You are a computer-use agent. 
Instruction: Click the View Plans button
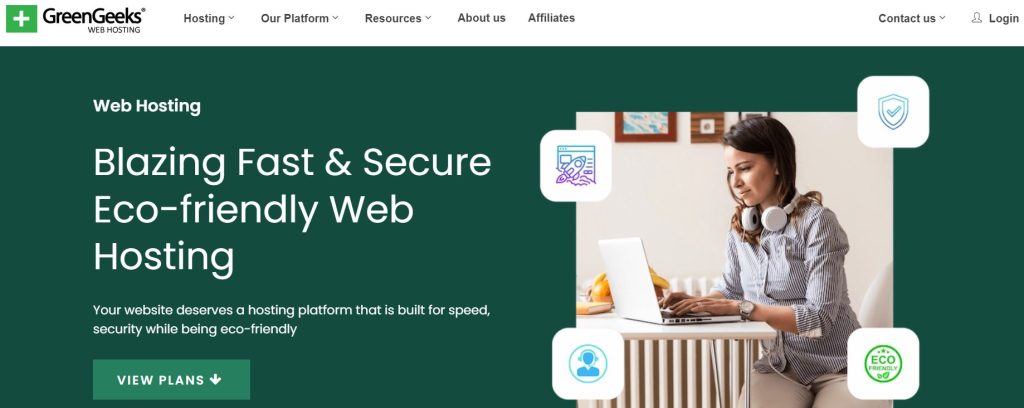click(171, 379)
